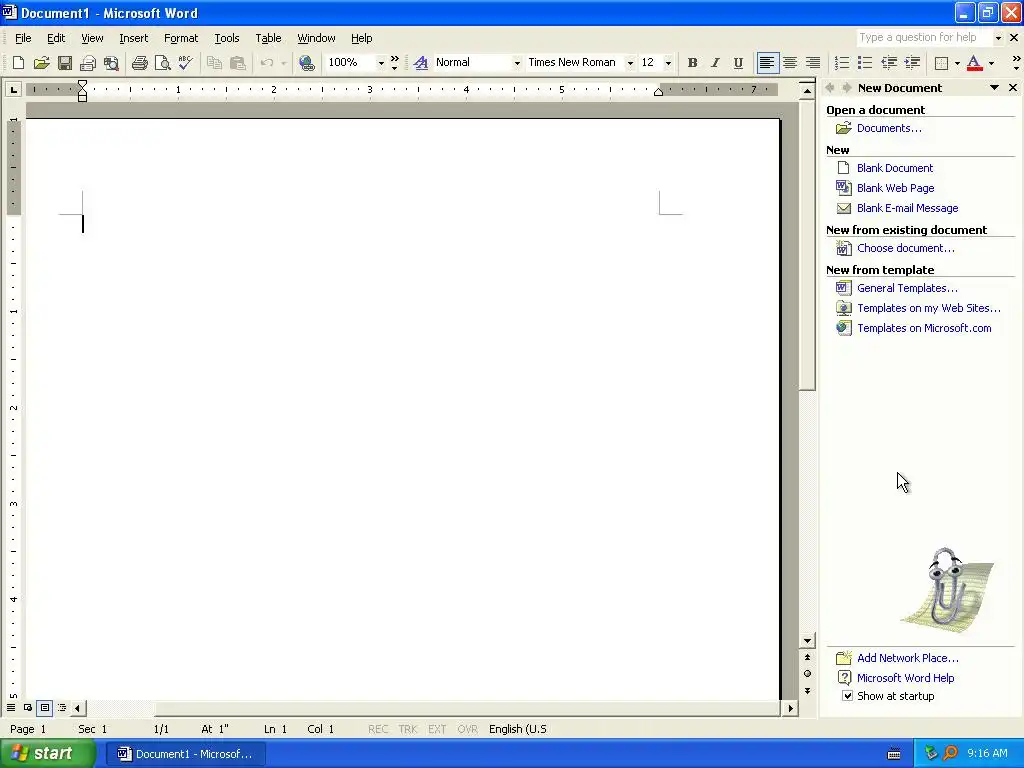Open the Styles and Formatting icon
Viewport: 1024px width, 768px height.
tap(421, 63)
